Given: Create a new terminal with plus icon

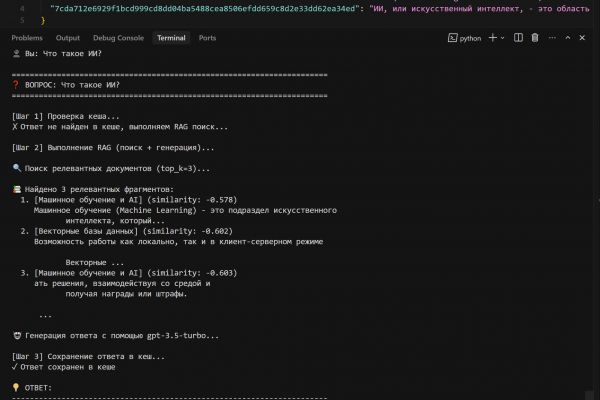Looking at the screenshot, I should coord(493,38).
